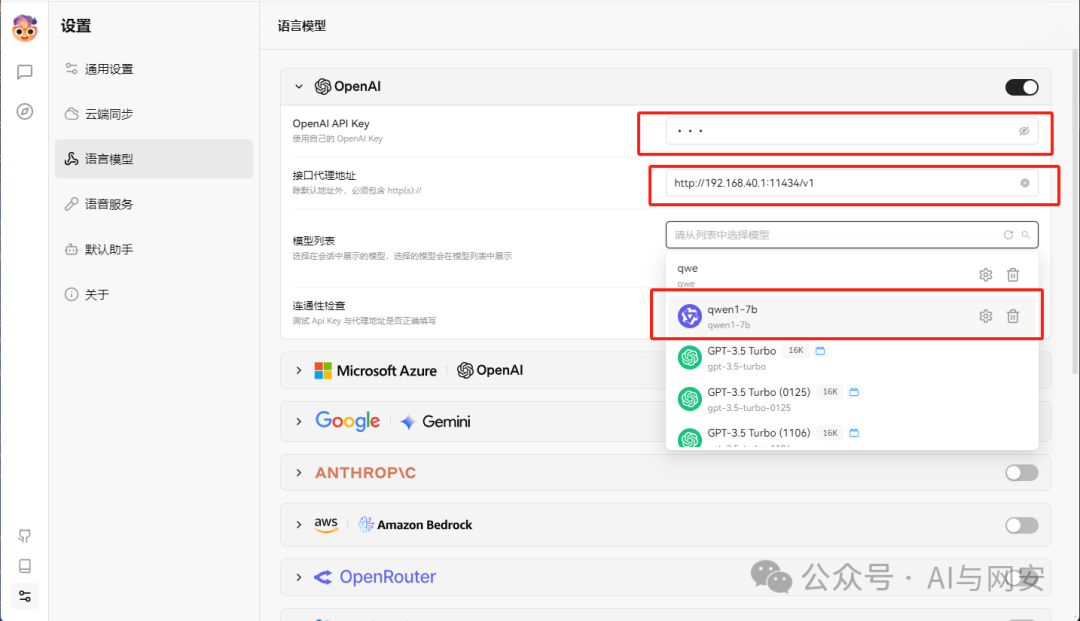The image size is (1080, 621).
Task: Open 关于 about page
Action: pos(154,295)
